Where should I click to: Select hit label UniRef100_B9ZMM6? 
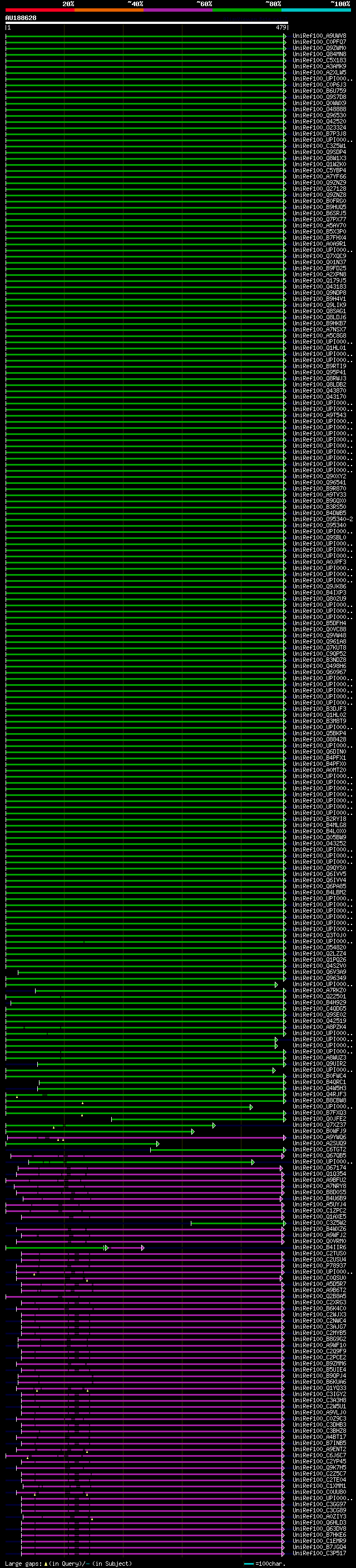click(x=319, y=1364)
